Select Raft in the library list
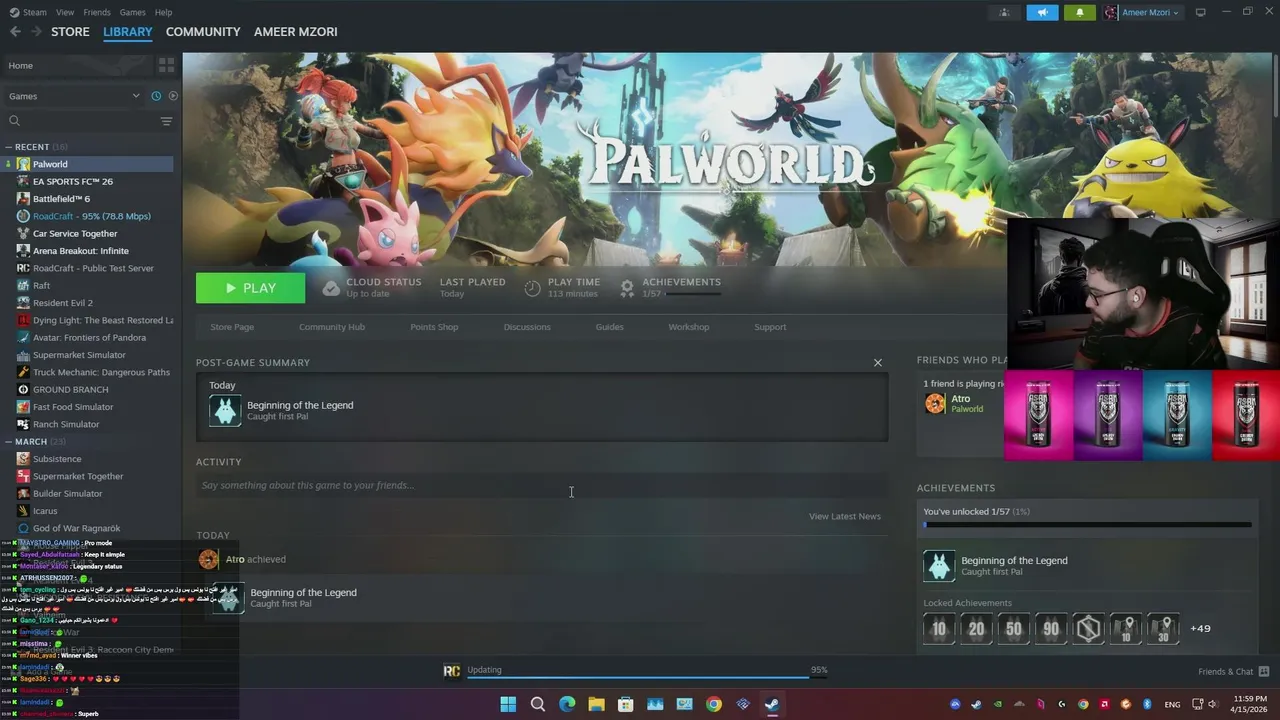1280x720 pixels. coord(41,286)
